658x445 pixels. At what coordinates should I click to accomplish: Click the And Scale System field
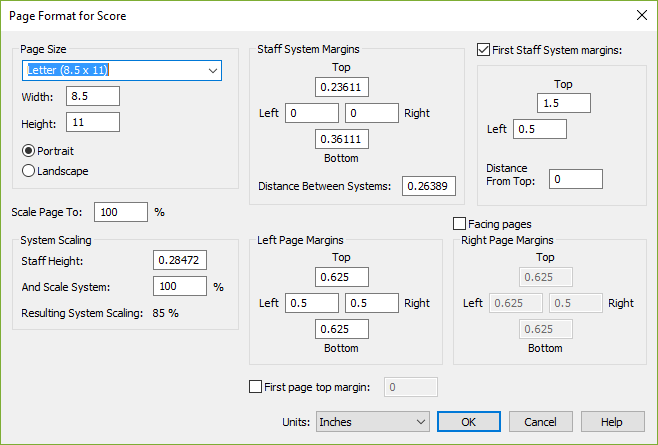point(180,286)
